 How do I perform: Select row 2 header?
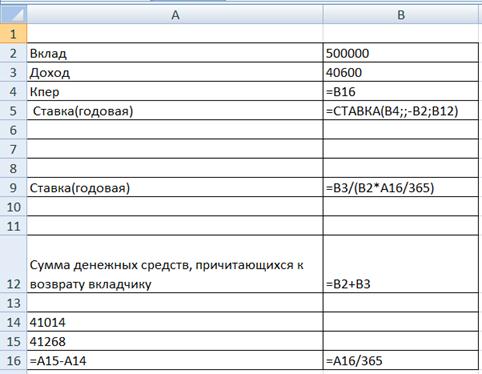tap(13, 53)
